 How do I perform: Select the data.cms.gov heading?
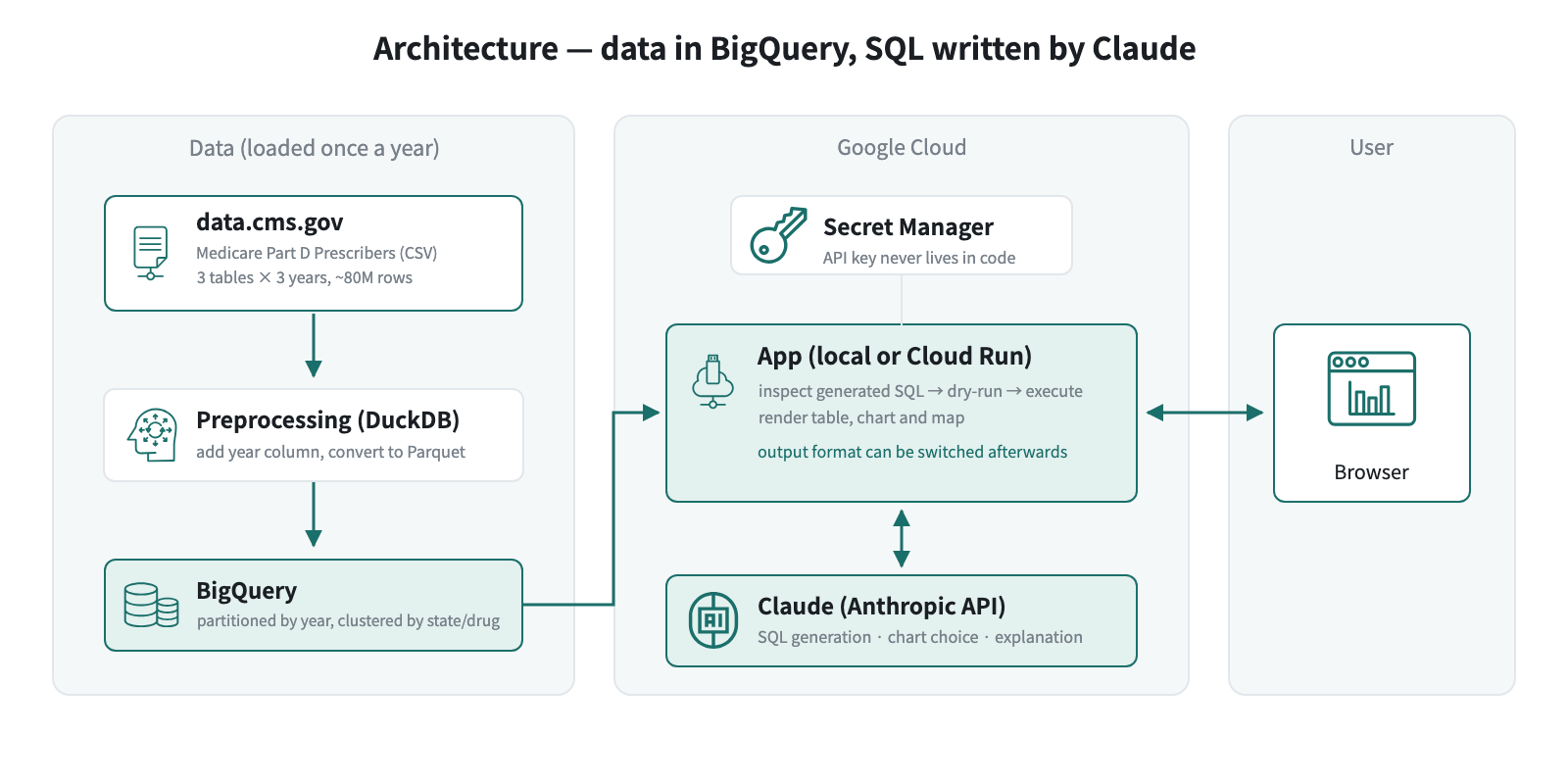[269, 222]
